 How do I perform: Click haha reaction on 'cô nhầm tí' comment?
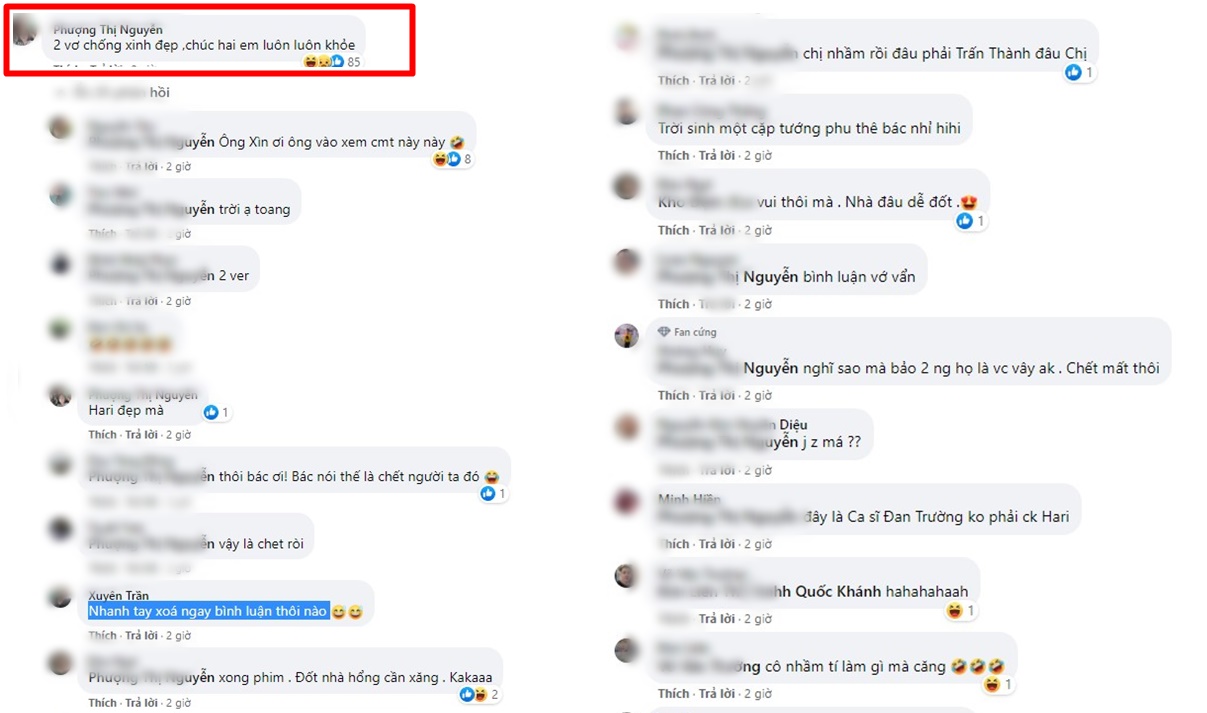(992, 685)
